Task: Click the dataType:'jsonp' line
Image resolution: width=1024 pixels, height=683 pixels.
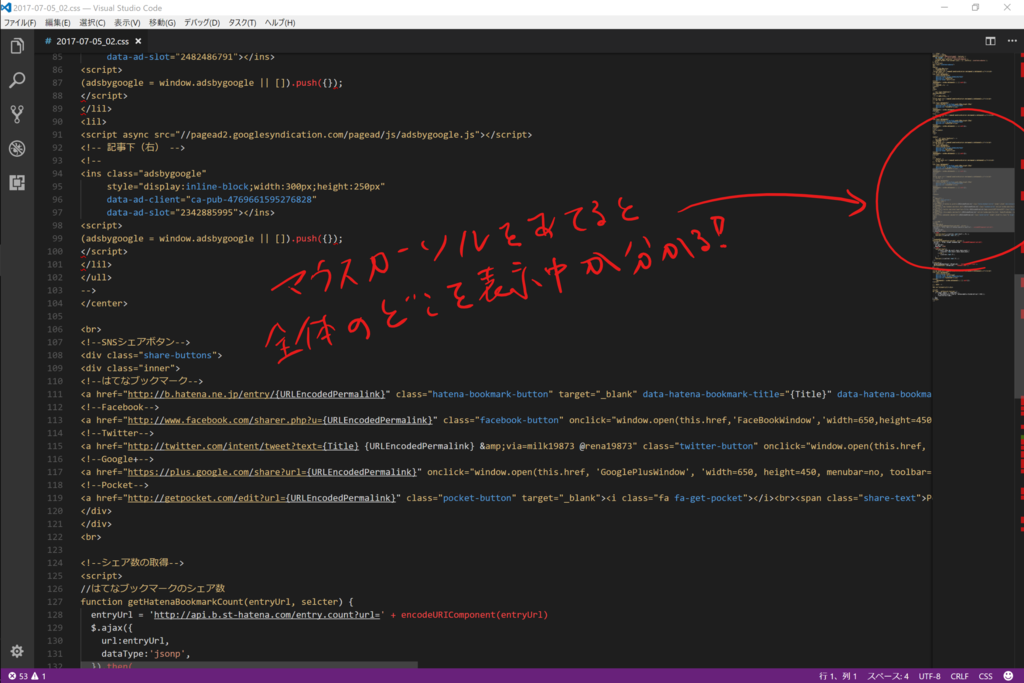Action: (x=146, y=654)
